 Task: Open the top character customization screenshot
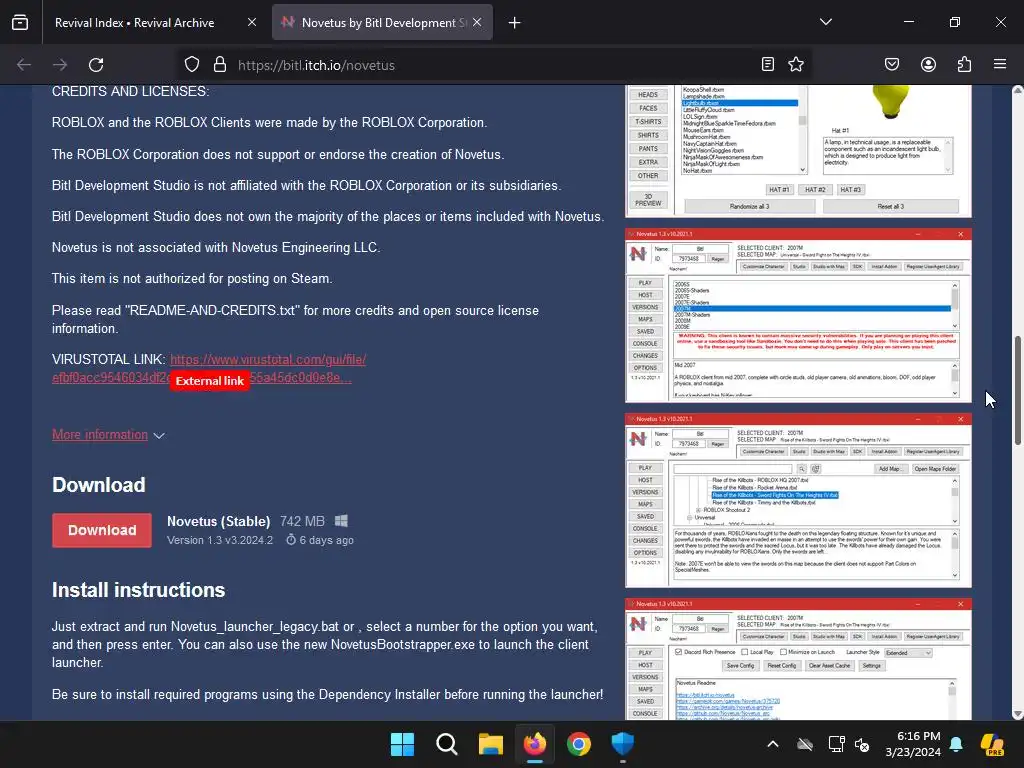click(x=798, y=151)
